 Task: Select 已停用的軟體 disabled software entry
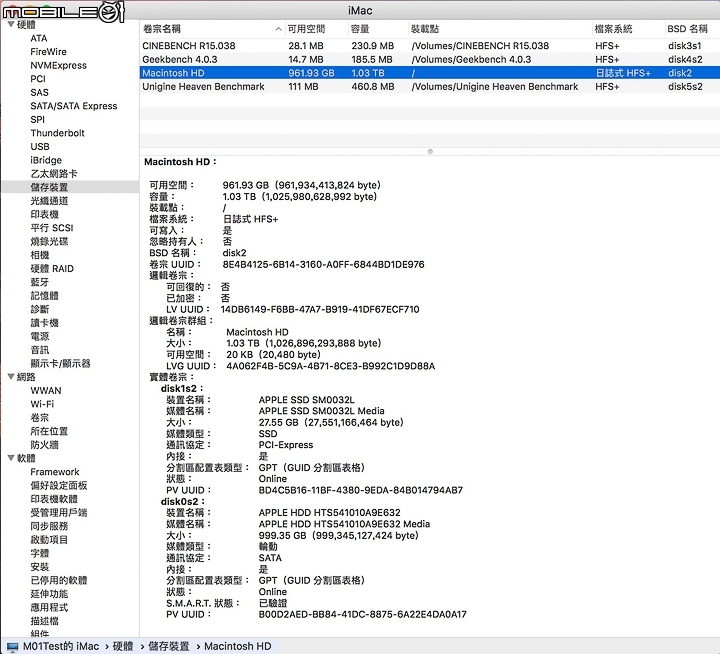pos(58,580)
